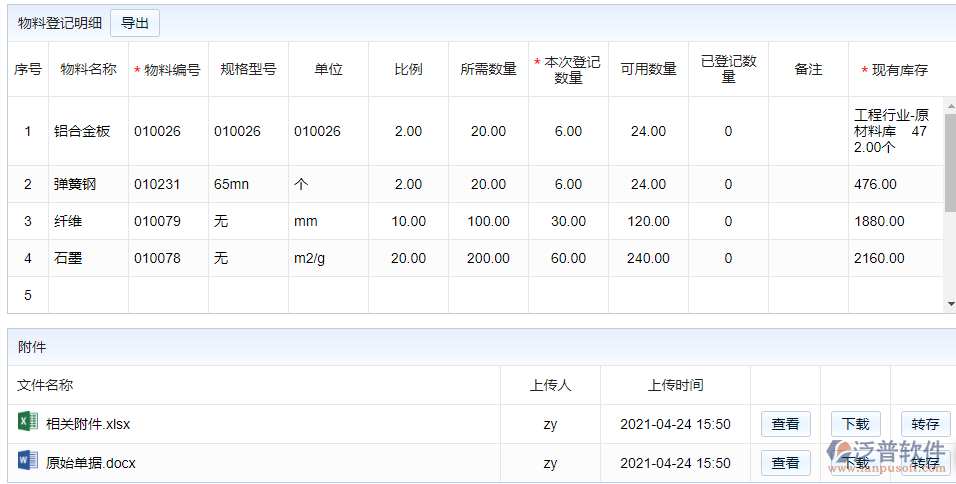
Task: Open the 相关附件.xlsx file name
Action: 88,424
